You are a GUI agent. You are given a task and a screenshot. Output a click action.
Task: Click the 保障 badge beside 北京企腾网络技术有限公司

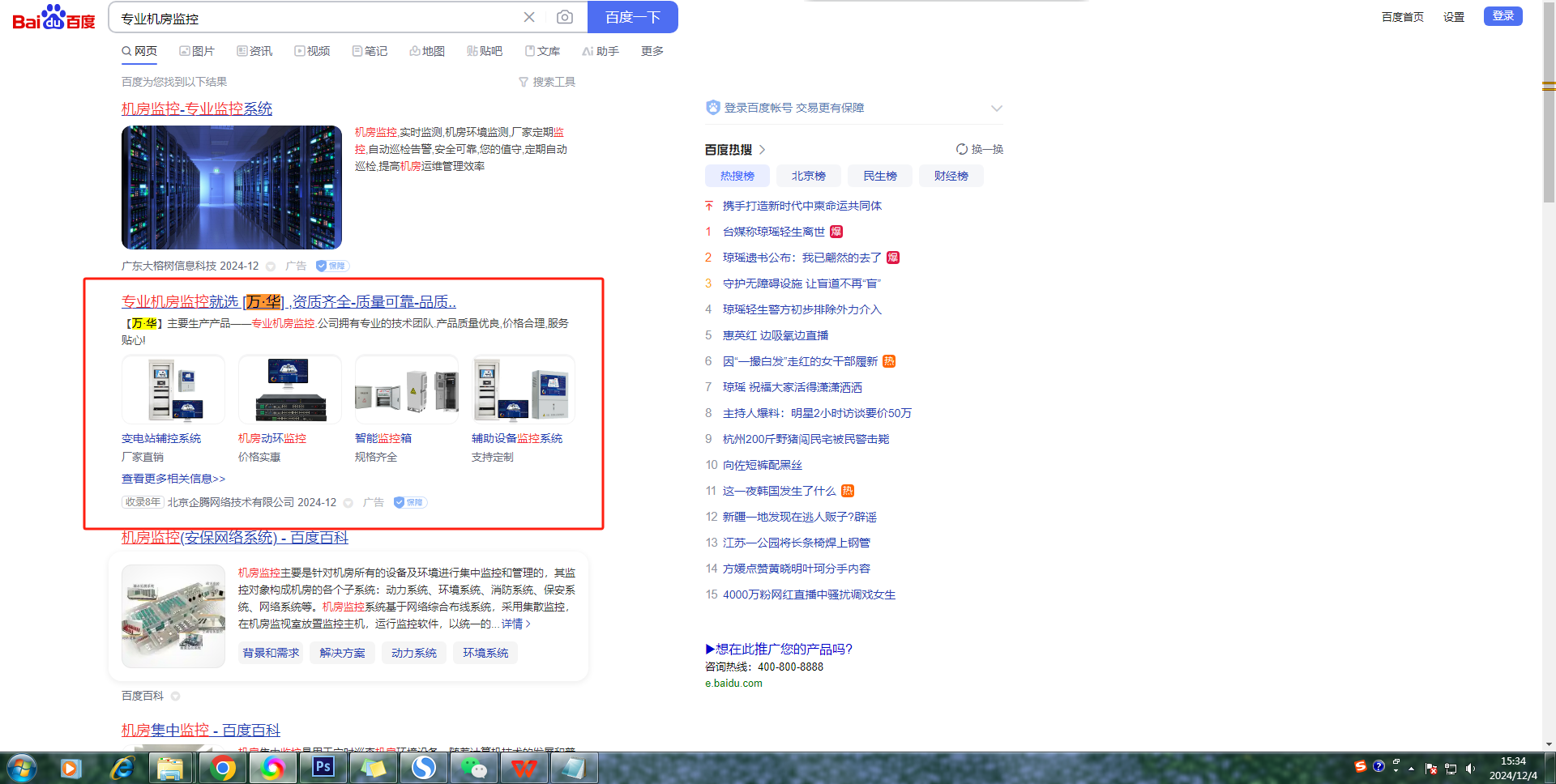point(410,502)
